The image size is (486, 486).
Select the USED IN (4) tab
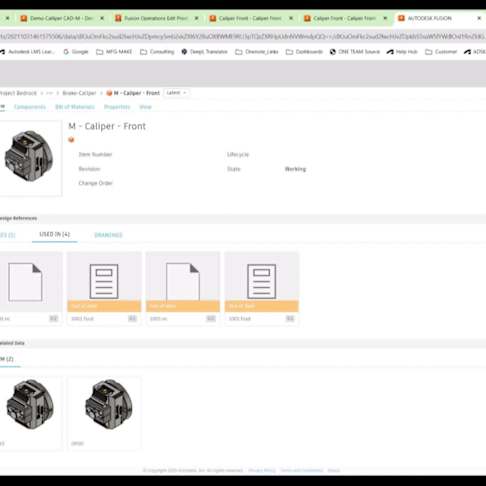point(55,234)
